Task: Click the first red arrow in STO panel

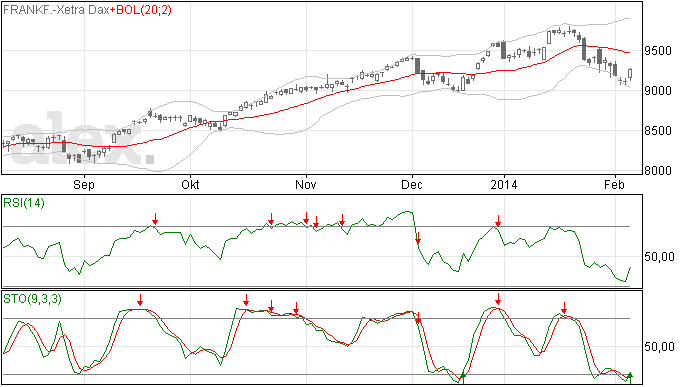Action: pyautogui.click(x=140, y=300)
